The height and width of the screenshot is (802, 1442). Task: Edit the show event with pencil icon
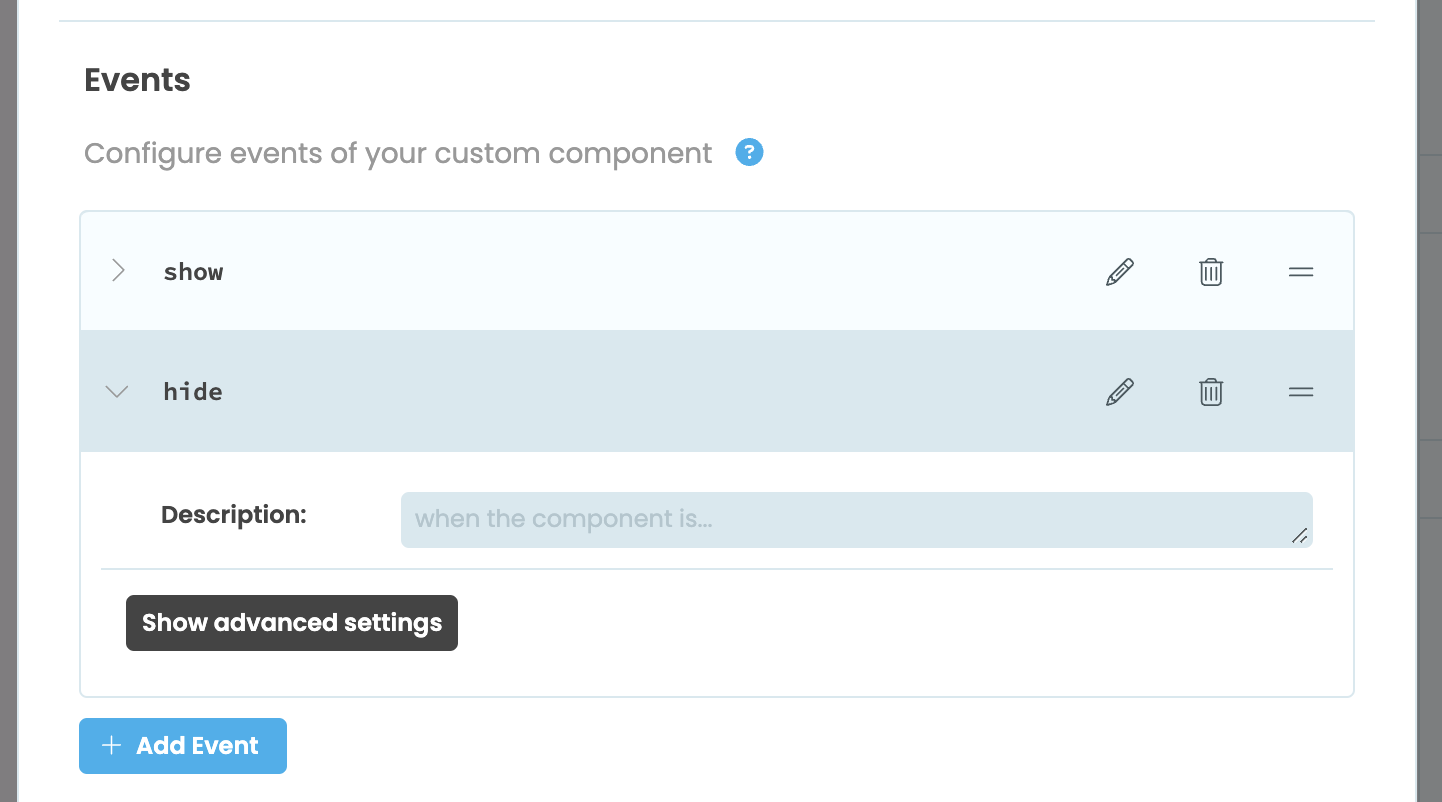point(1120,272)
